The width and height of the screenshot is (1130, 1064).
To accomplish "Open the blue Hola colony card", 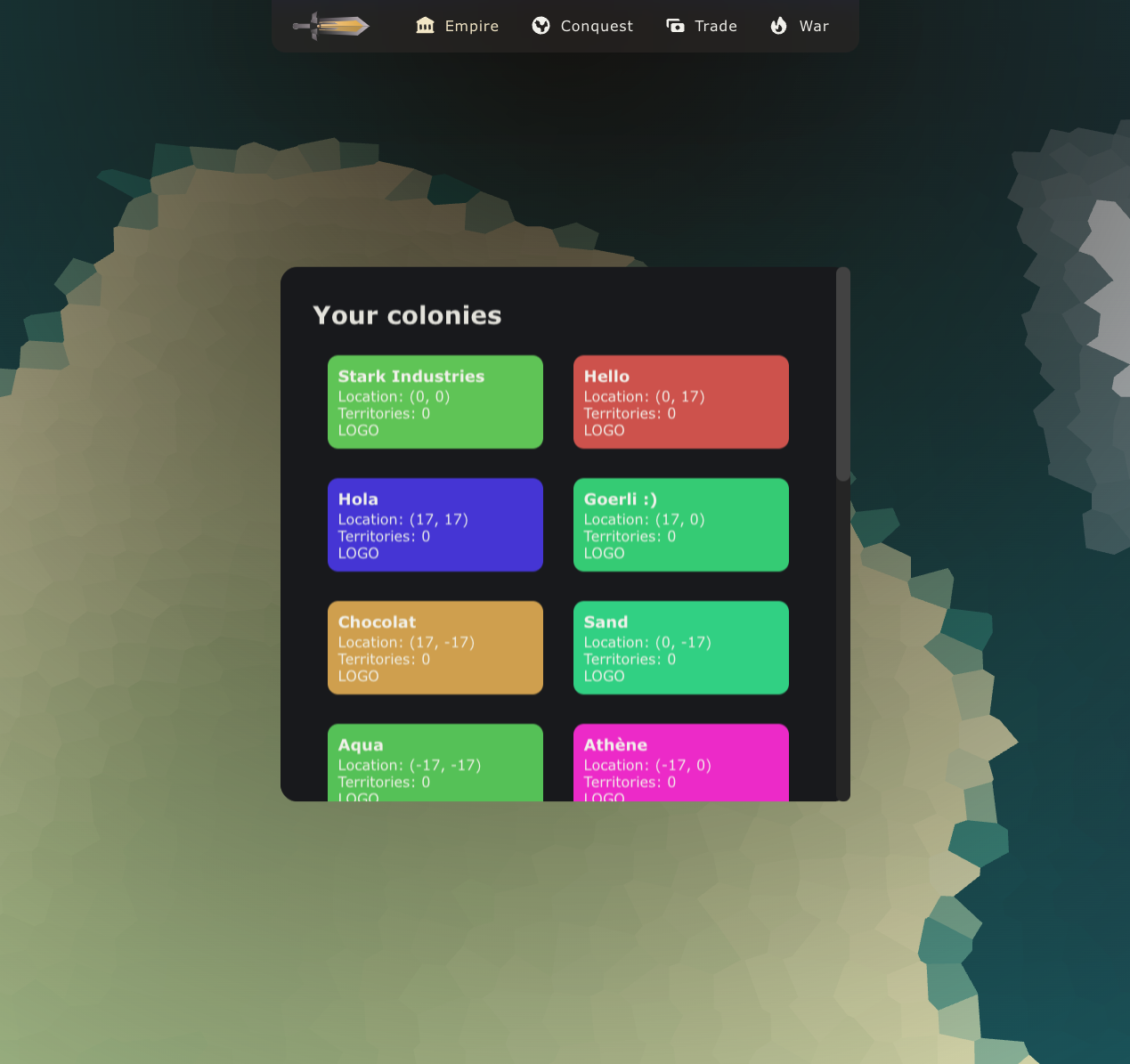I will tap(435, 525).
